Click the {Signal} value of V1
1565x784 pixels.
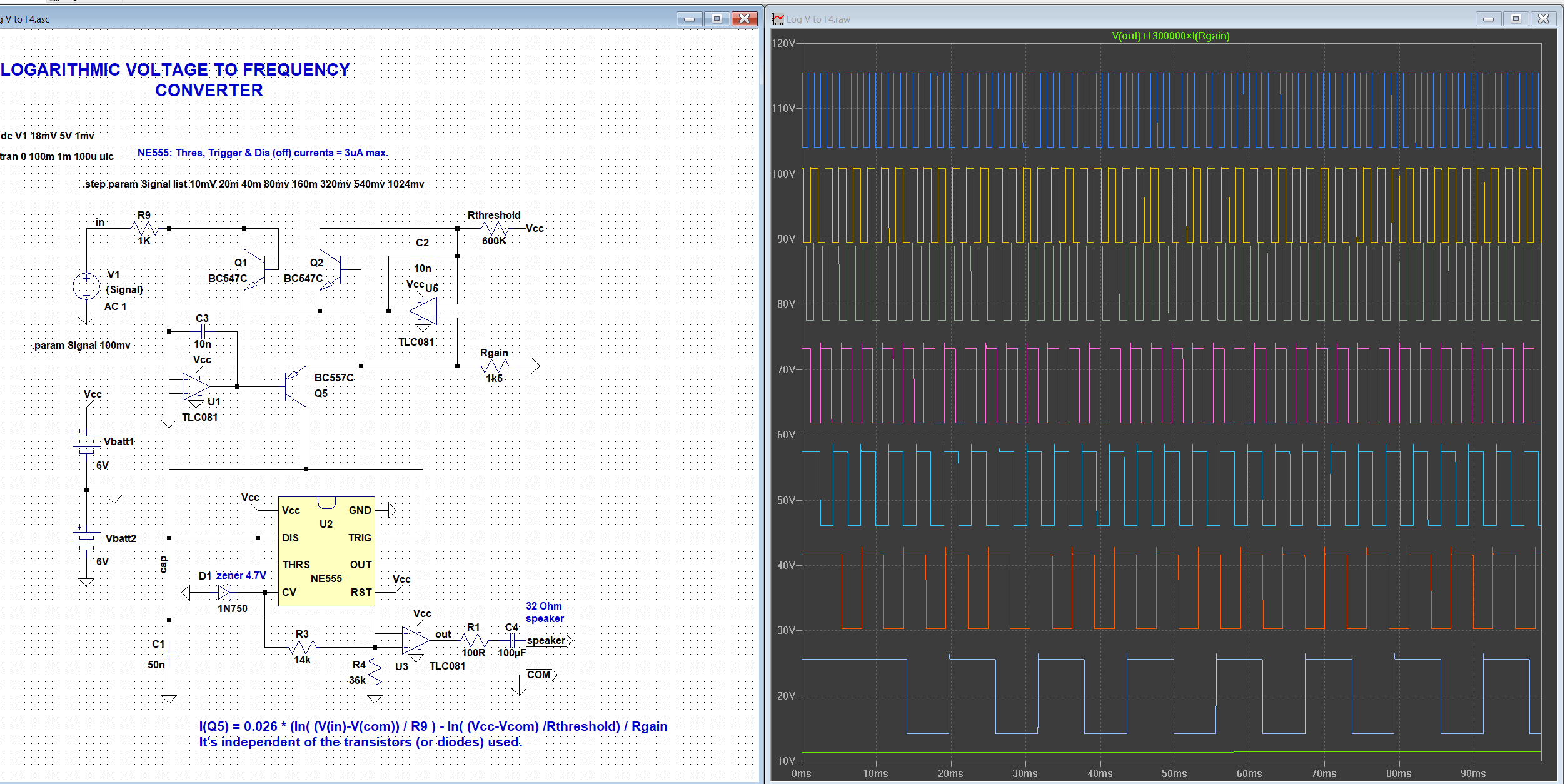[x=124, y=289]
